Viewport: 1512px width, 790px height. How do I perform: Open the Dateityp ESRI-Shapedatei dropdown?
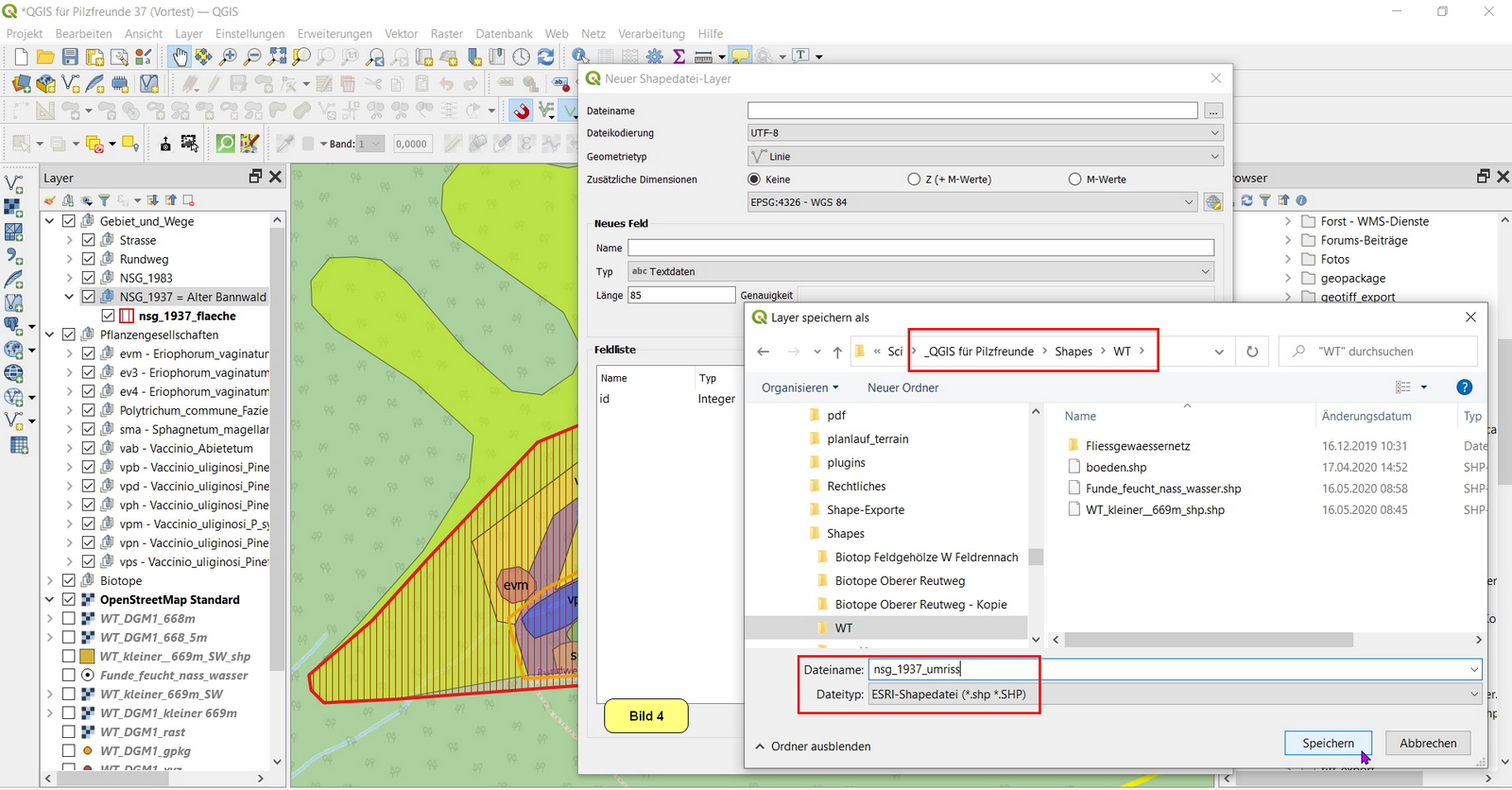(1174, 695)
